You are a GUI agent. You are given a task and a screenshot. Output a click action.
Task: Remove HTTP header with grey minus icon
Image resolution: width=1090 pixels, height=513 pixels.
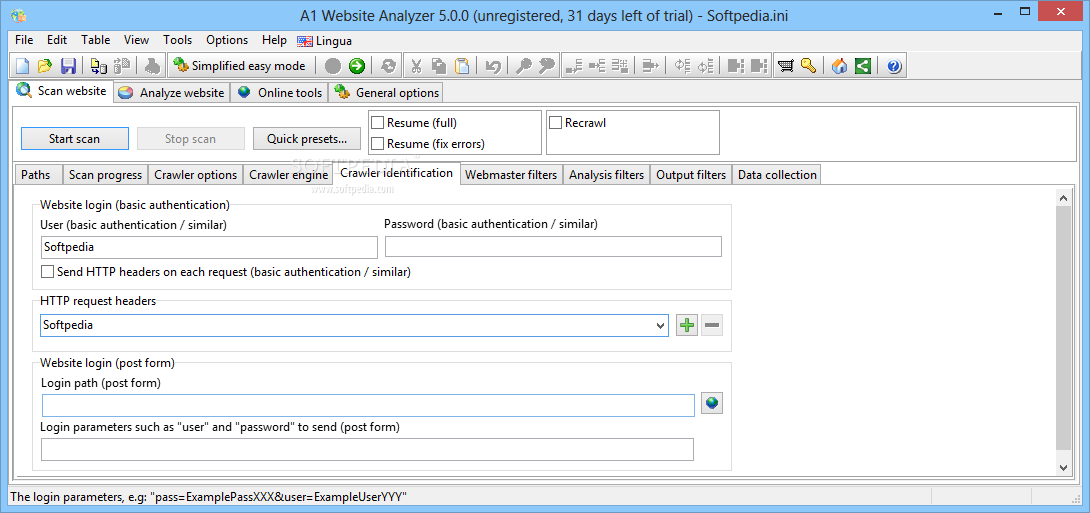[x=712, y=325]
